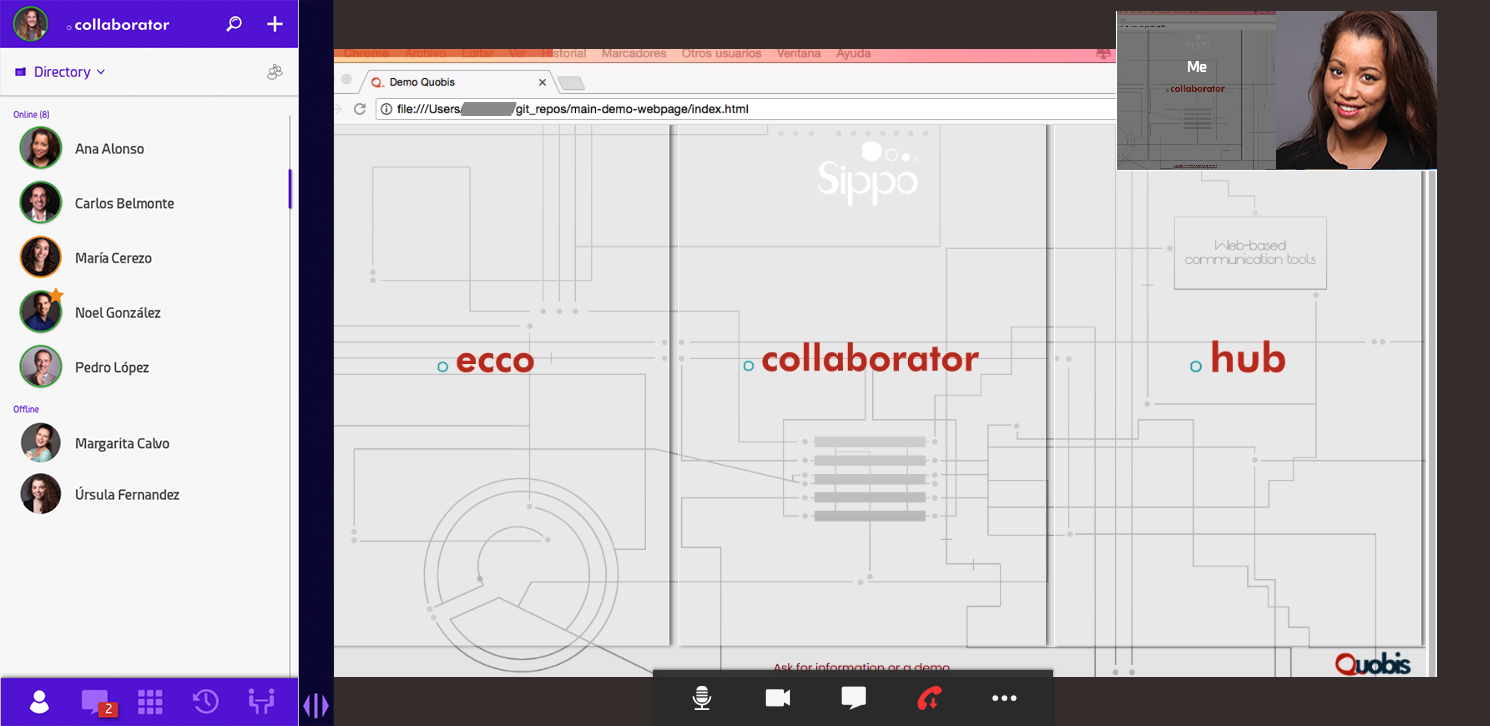Add new contact with plus icon

275,24
